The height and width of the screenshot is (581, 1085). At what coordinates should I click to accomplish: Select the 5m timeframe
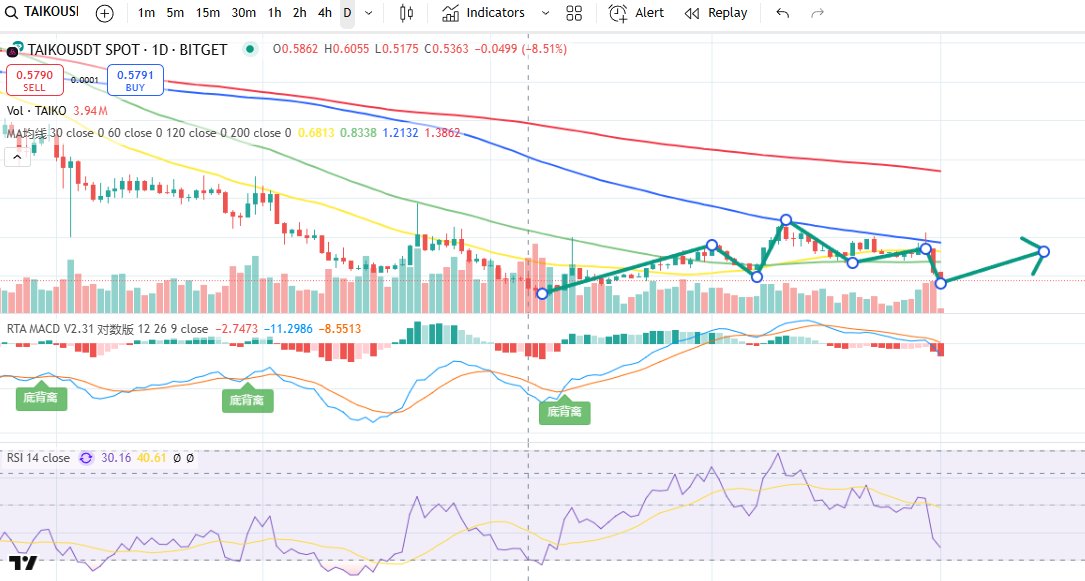tap(175, 12)
